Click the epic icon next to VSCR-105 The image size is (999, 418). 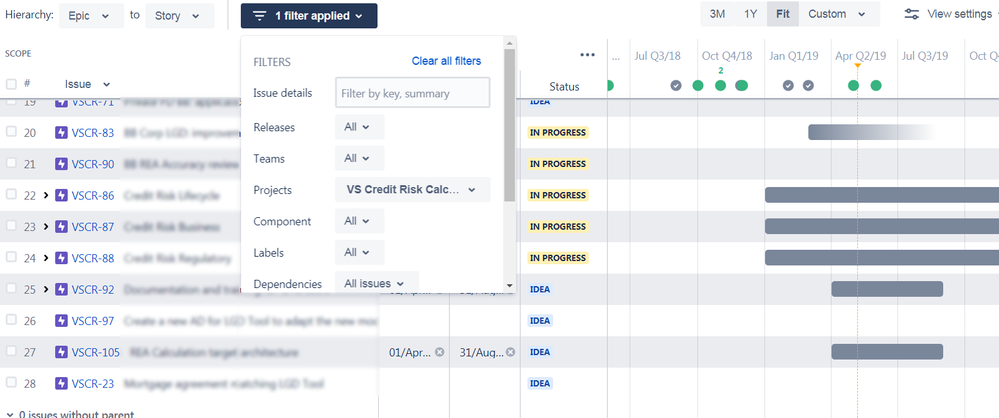tap(61, 352)
